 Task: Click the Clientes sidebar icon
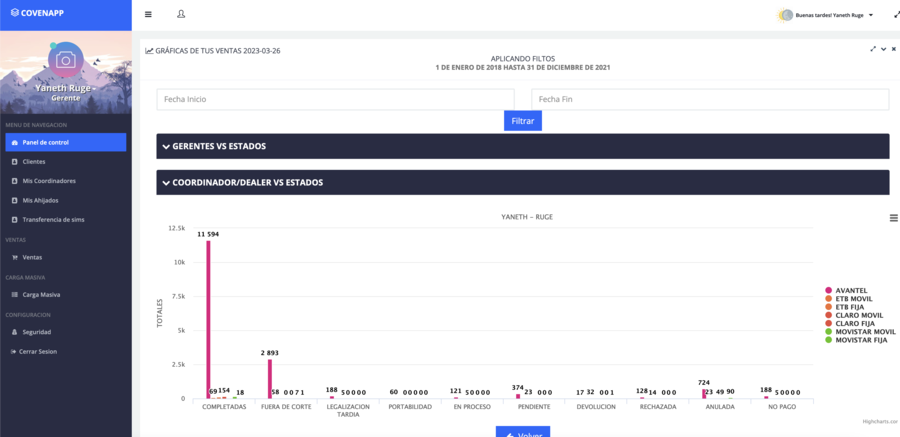pos(14,162)
